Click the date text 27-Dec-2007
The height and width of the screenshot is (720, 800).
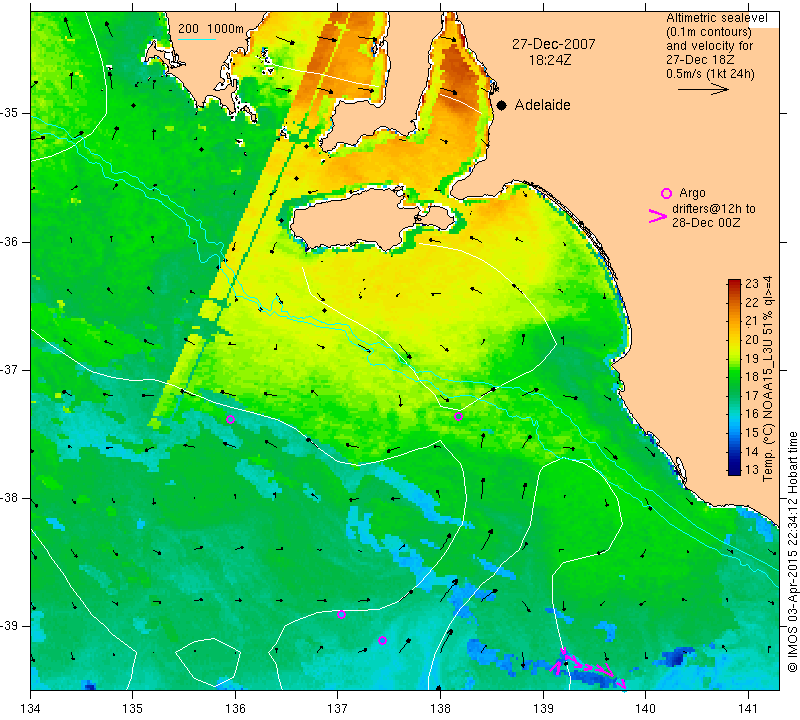pos(554,44)
